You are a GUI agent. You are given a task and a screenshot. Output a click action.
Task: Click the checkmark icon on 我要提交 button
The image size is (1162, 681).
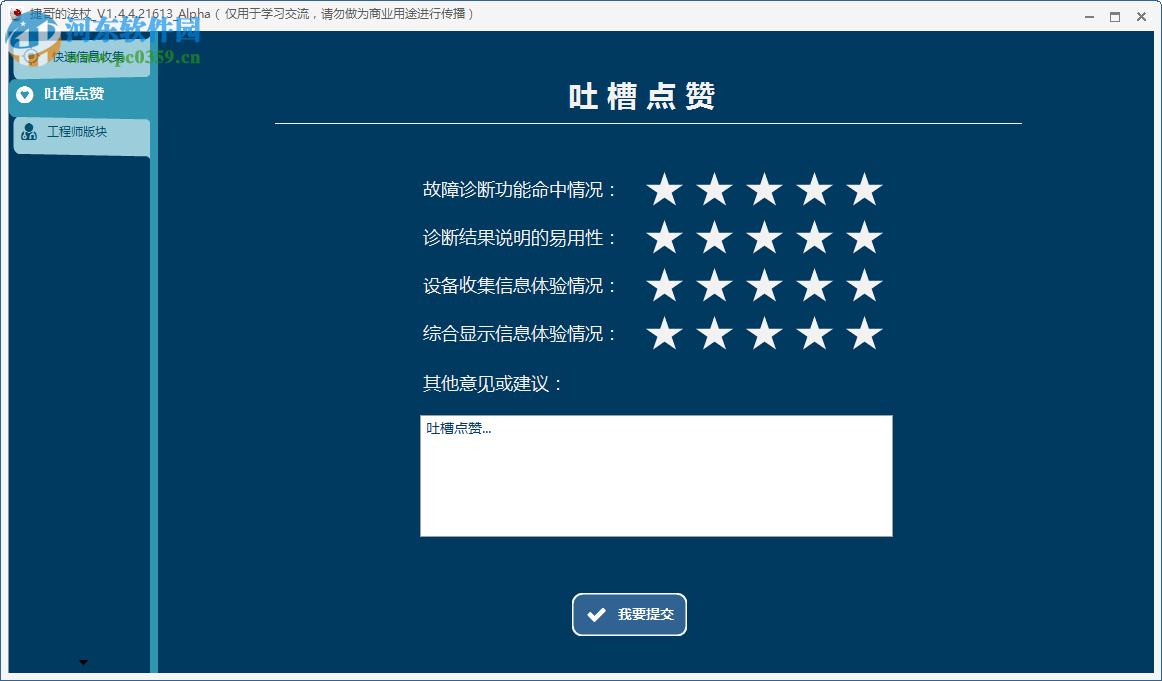tap(597, 614)
